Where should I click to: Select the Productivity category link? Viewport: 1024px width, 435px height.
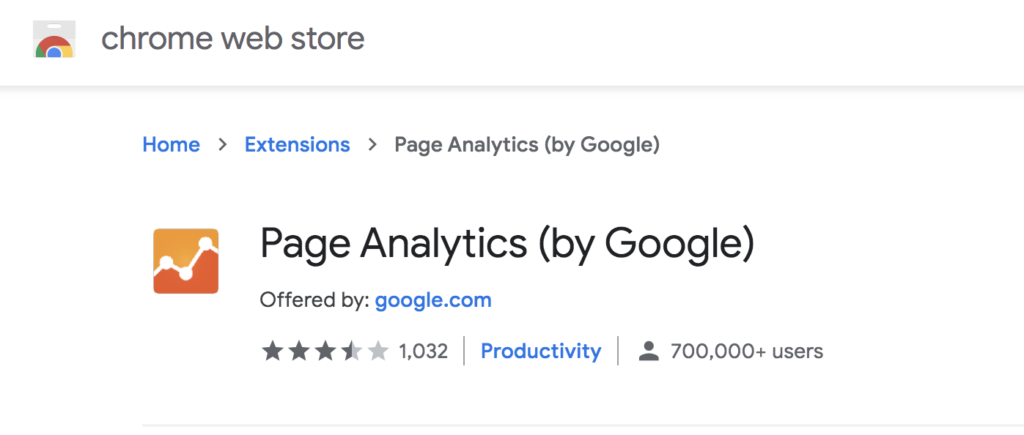pyautogui.click(x=541, y=351)
